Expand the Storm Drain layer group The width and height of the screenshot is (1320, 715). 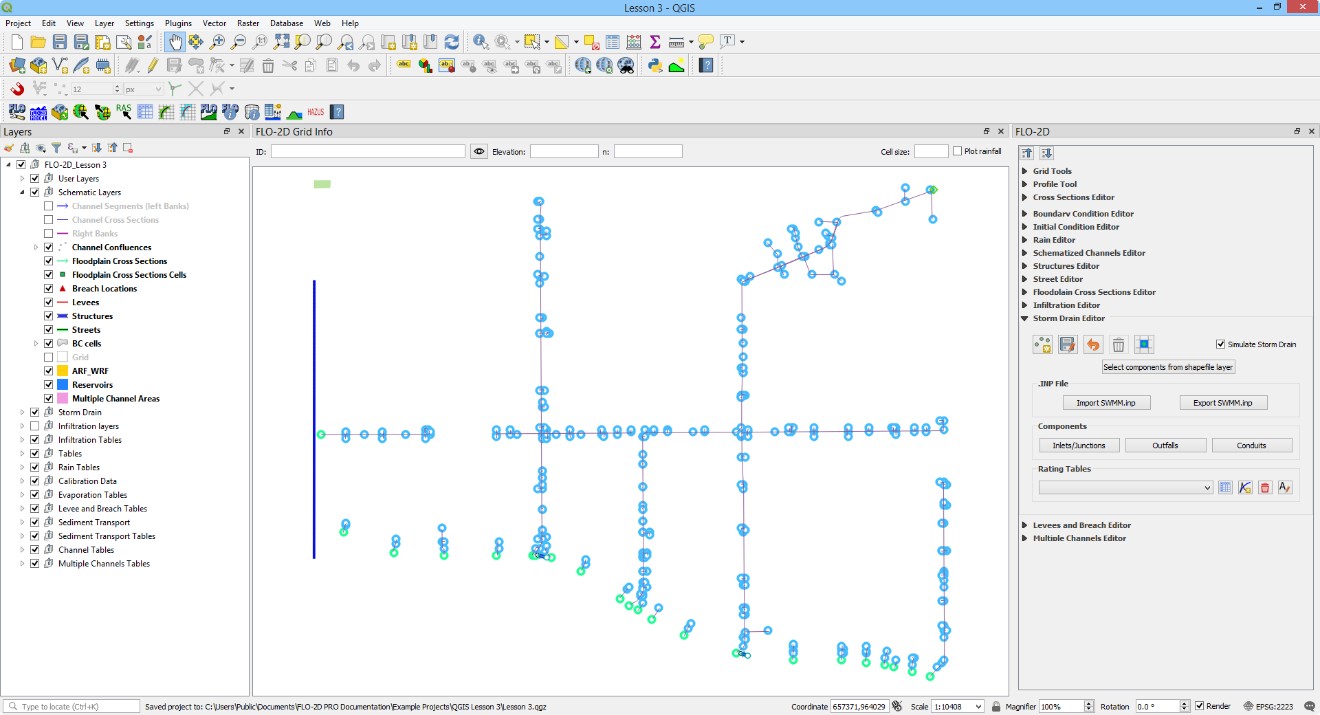[x=22, y=412]
